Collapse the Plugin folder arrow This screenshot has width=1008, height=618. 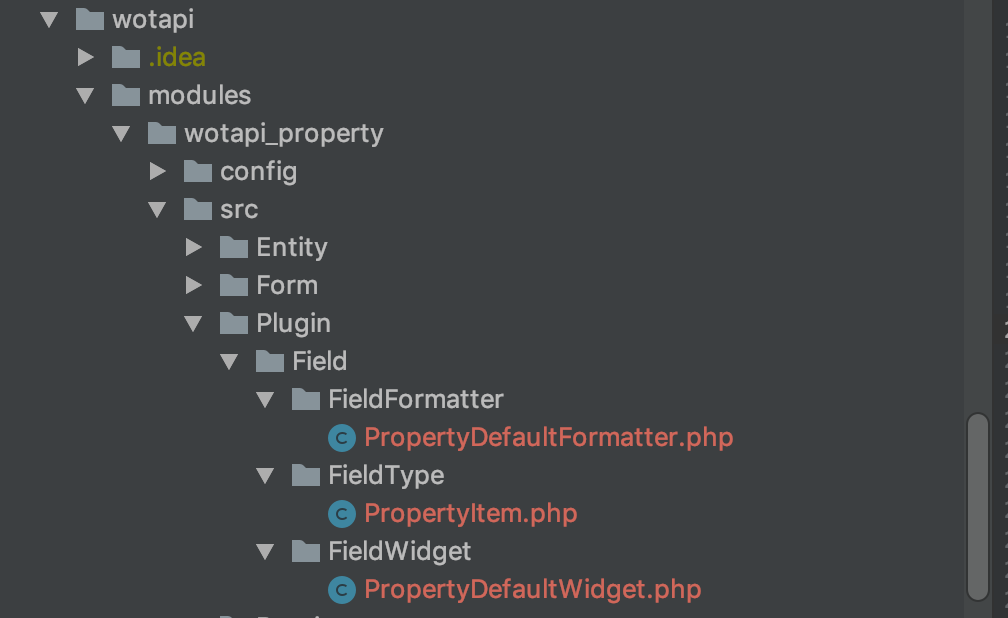pyautogui.click(x=194, y=323)
